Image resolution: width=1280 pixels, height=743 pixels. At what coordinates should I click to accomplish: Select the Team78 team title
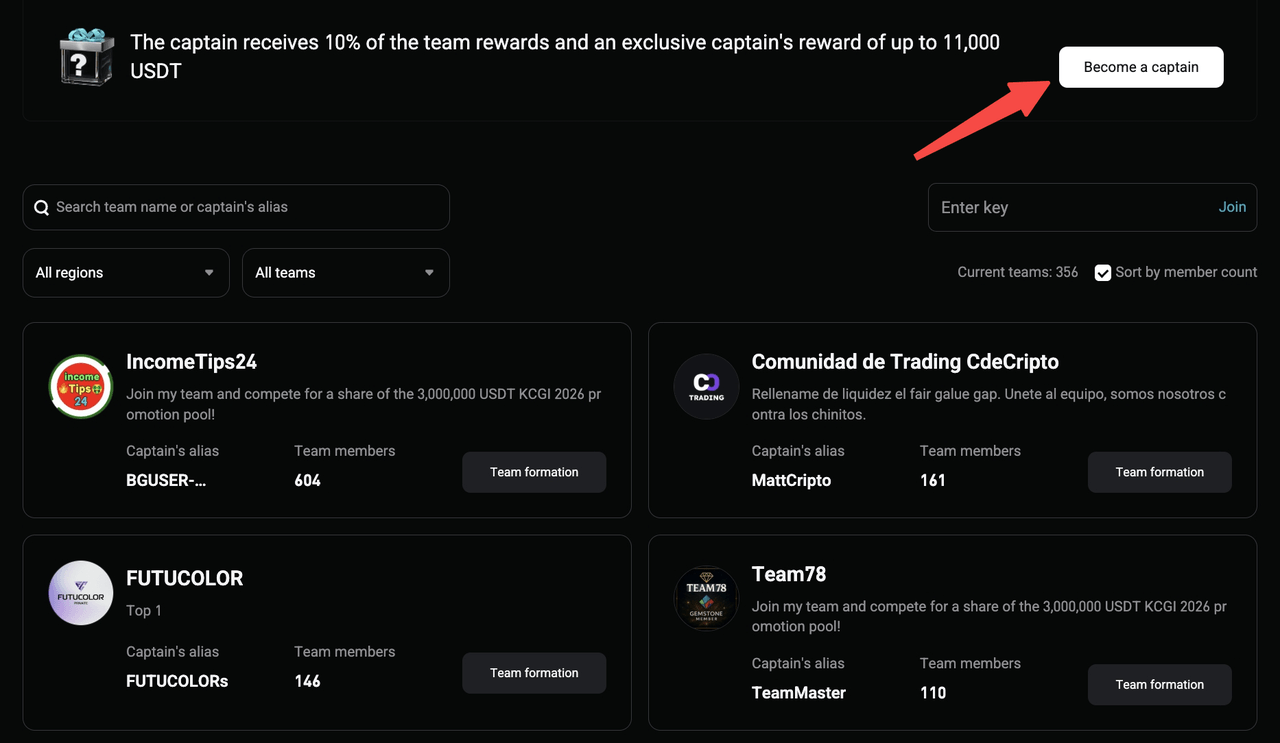[789, 574]
